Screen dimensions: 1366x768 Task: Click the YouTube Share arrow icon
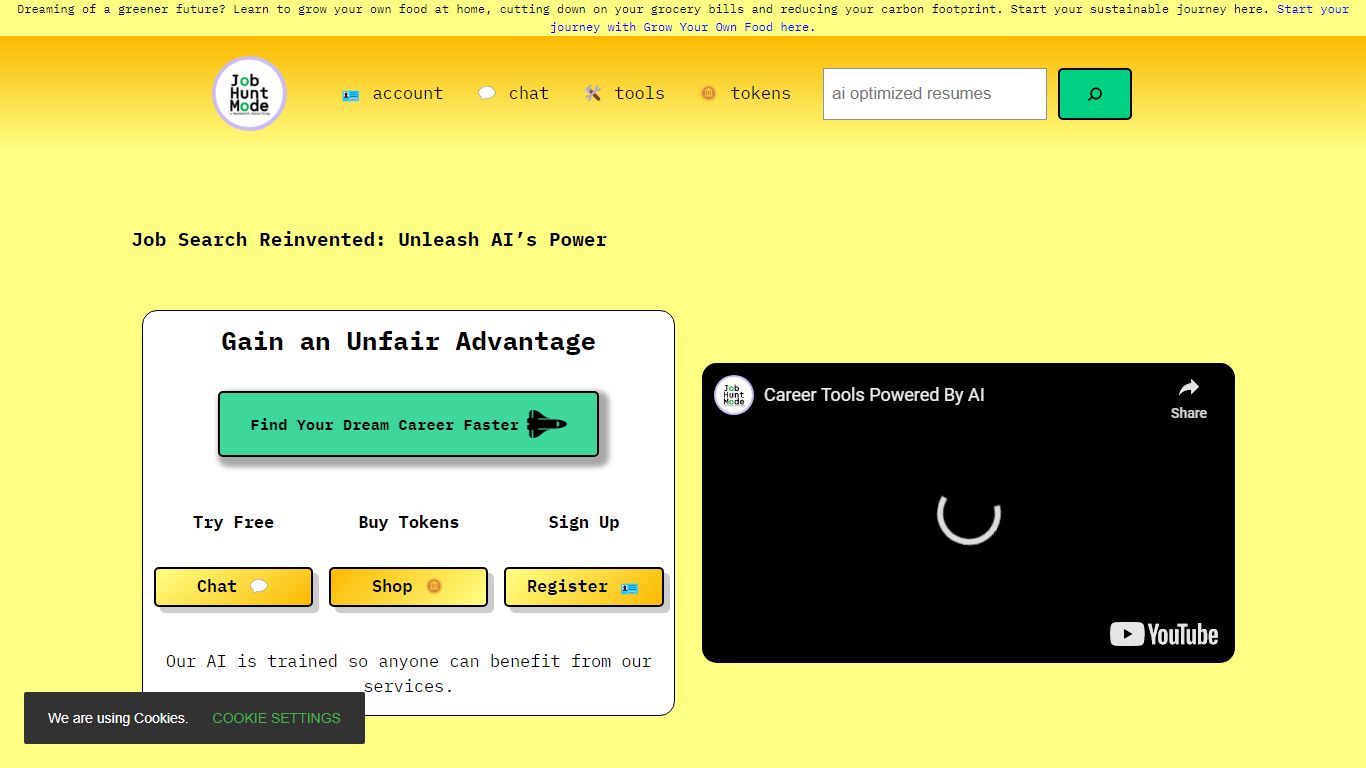click(x=1188, y=388)
